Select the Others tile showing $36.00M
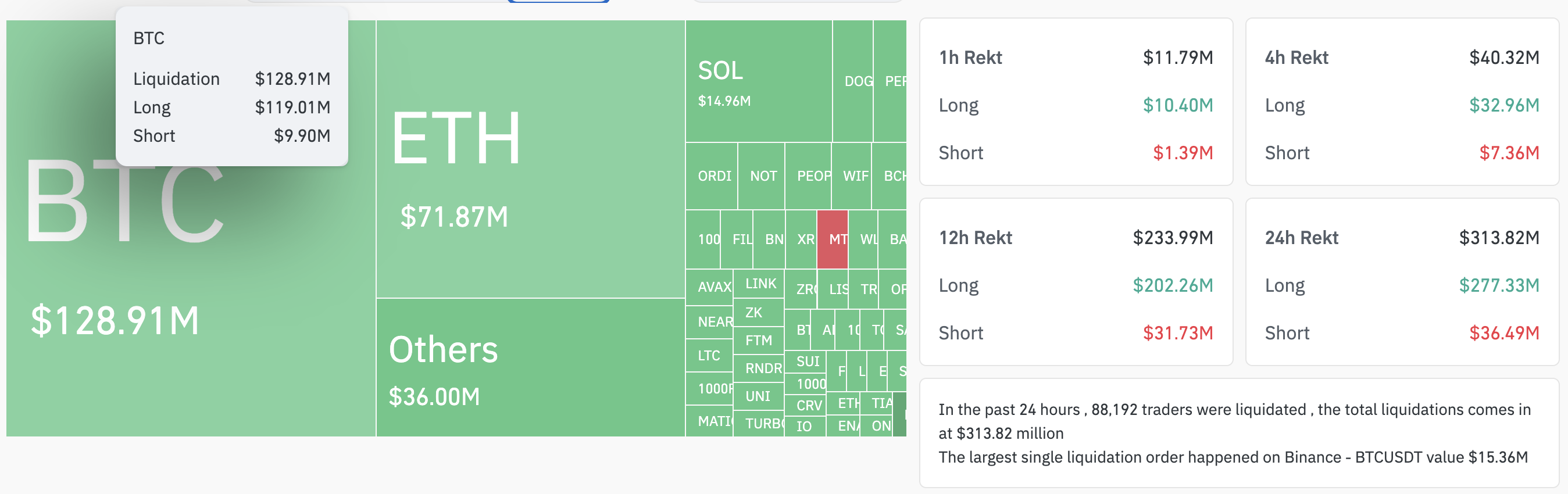 tap(530, 367)
